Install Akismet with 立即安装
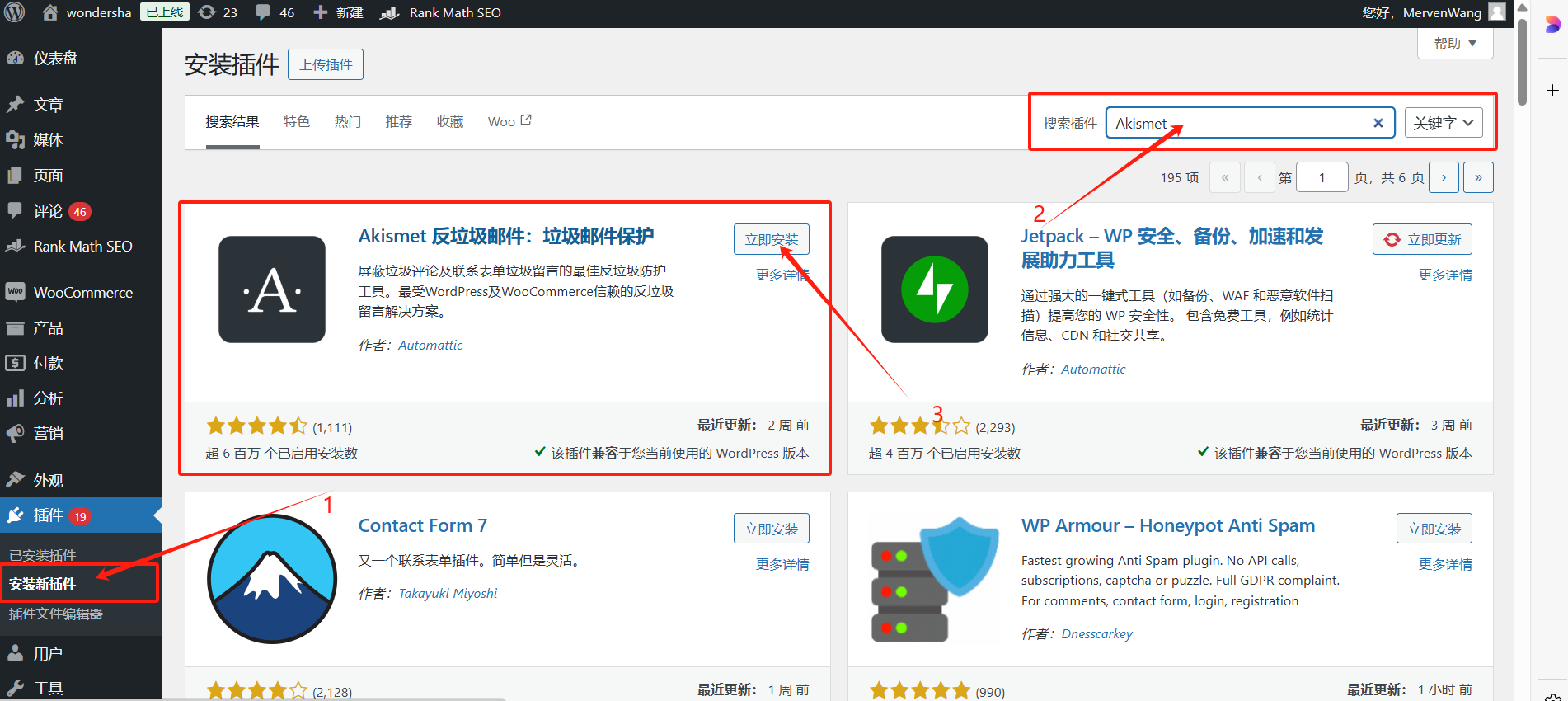Image resolution: width=1568 pixels, height=701 pixels. (x=772, y=239)
